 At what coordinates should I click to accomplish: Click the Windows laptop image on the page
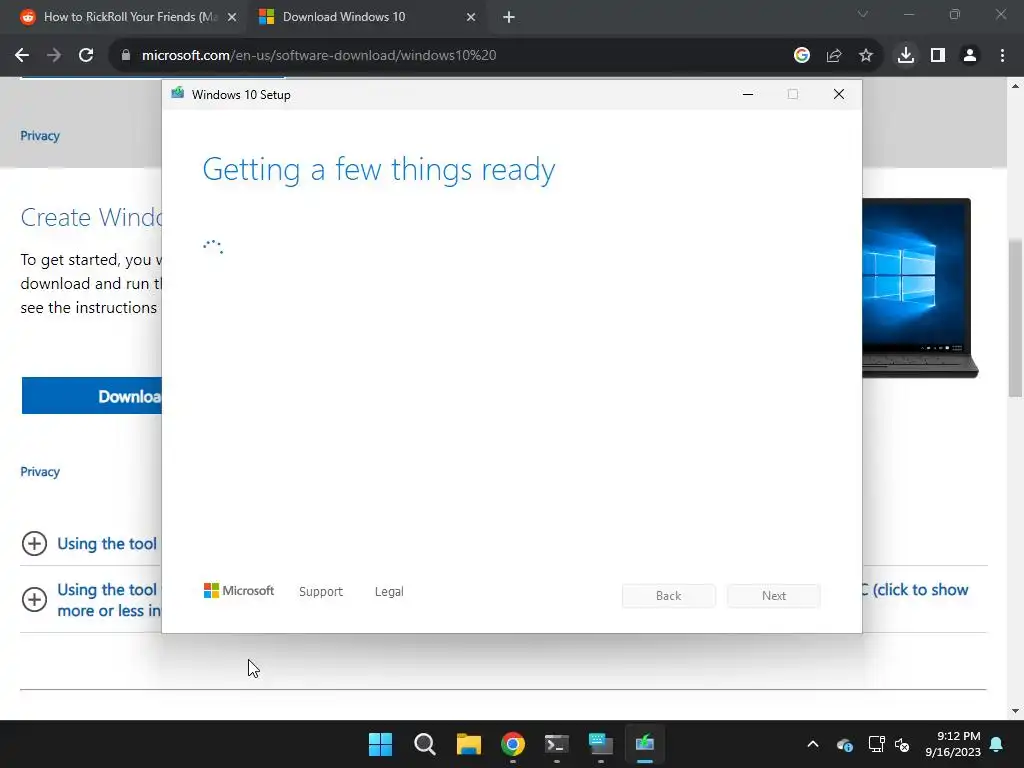click(920, 288)
